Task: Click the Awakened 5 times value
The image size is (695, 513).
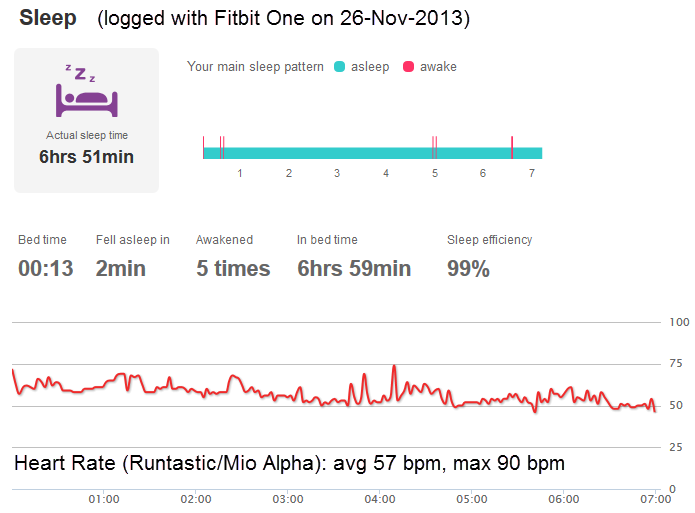Action: (x=233, y=268)
